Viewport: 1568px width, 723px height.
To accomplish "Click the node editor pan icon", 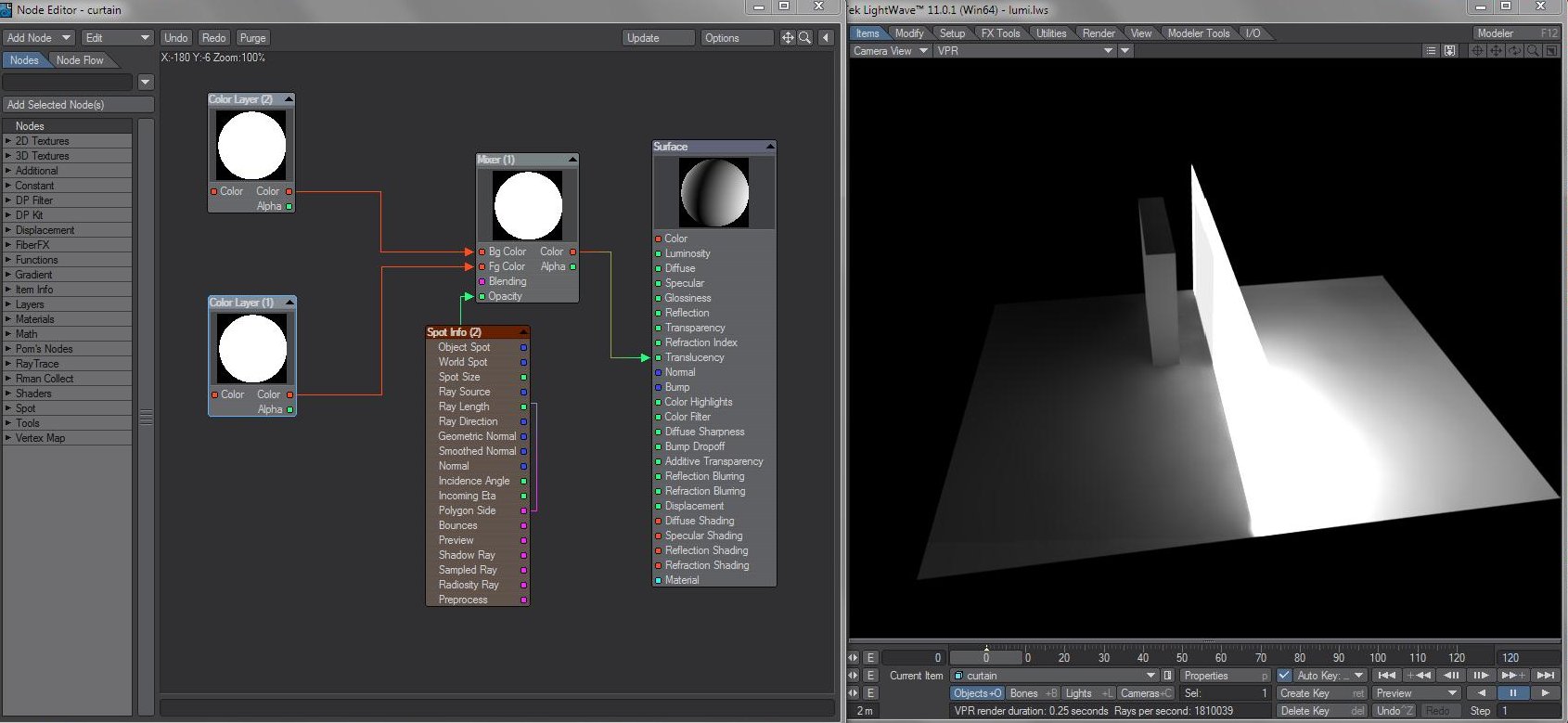I will [x=788, y=38].
